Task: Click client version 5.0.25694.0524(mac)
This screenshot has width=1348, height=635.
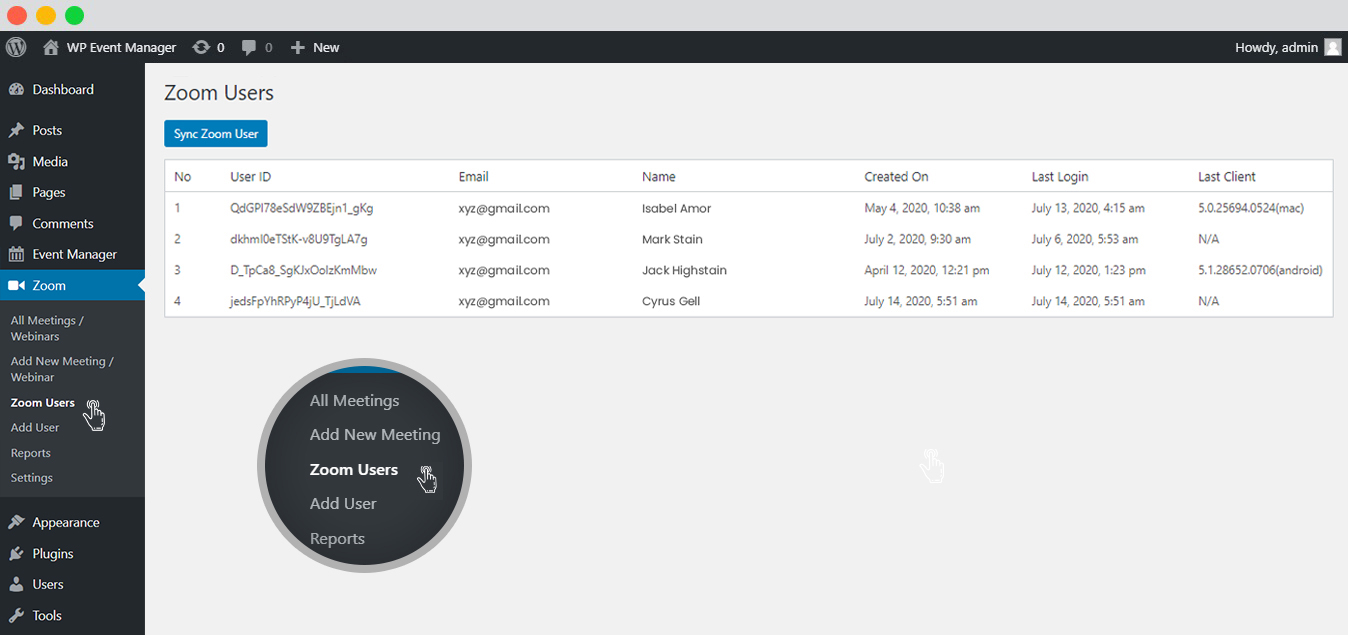Action: click(1251, 209)
